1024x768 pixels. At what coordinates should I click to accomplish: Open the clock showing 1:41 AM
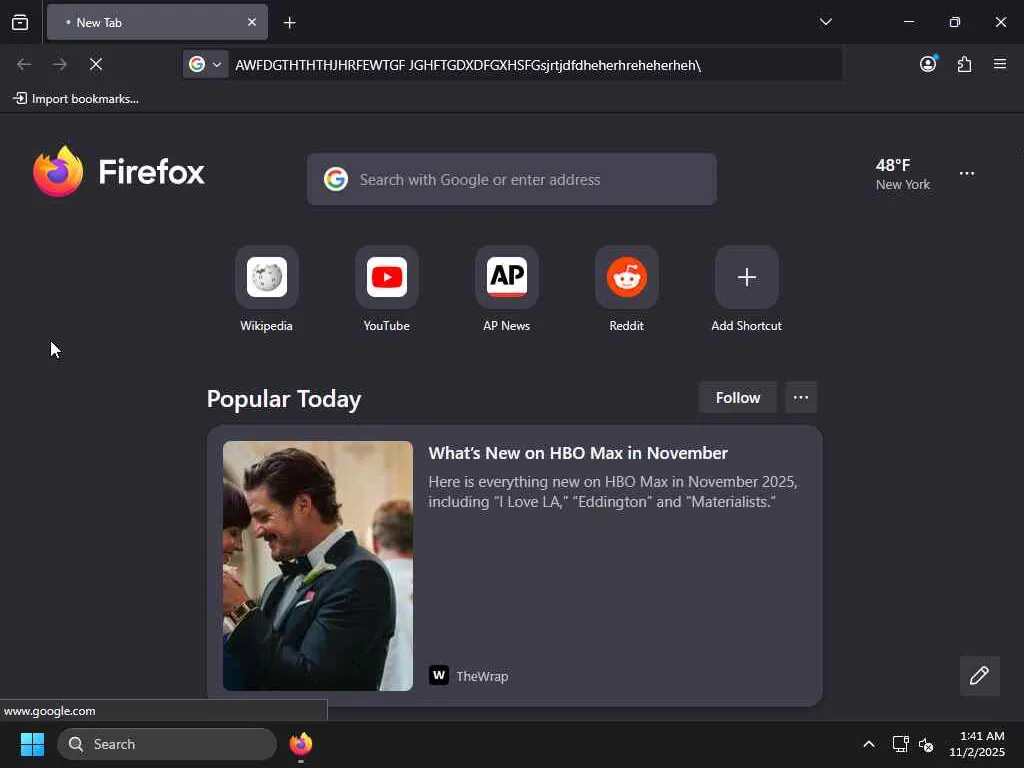pyautogui.click(x=976, y=744)
